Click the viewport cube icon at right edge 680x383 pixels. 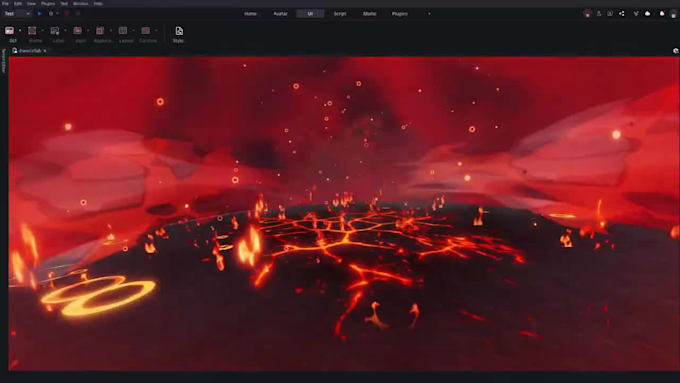coord(675,51)
